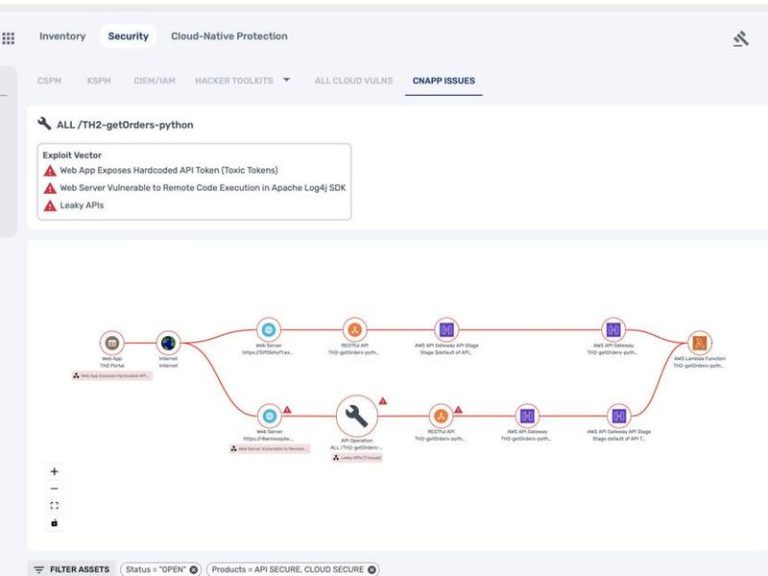
Task: Select the CNAPP Issues tab
Action: pos(444,81)
